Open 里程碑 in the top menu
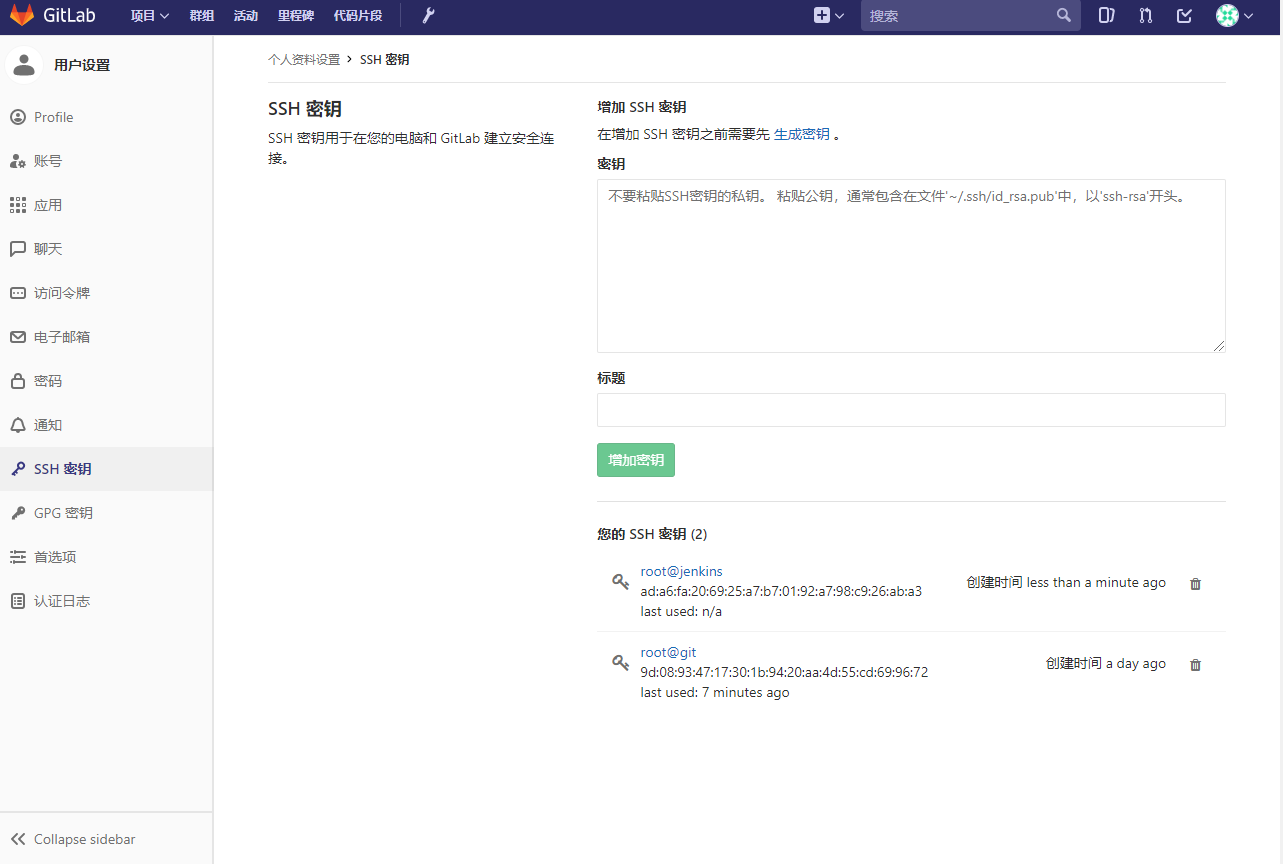Screen dimensions: 1283x864 pyautogui.click(x=295, y=15)
